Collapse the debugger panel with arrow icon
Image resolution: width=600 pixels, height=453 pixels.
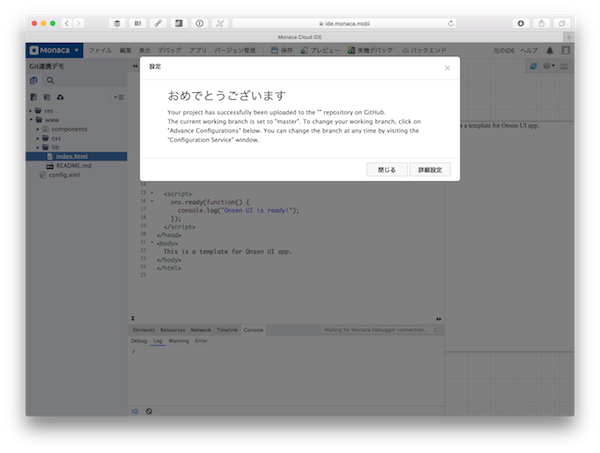click(133, 318)
